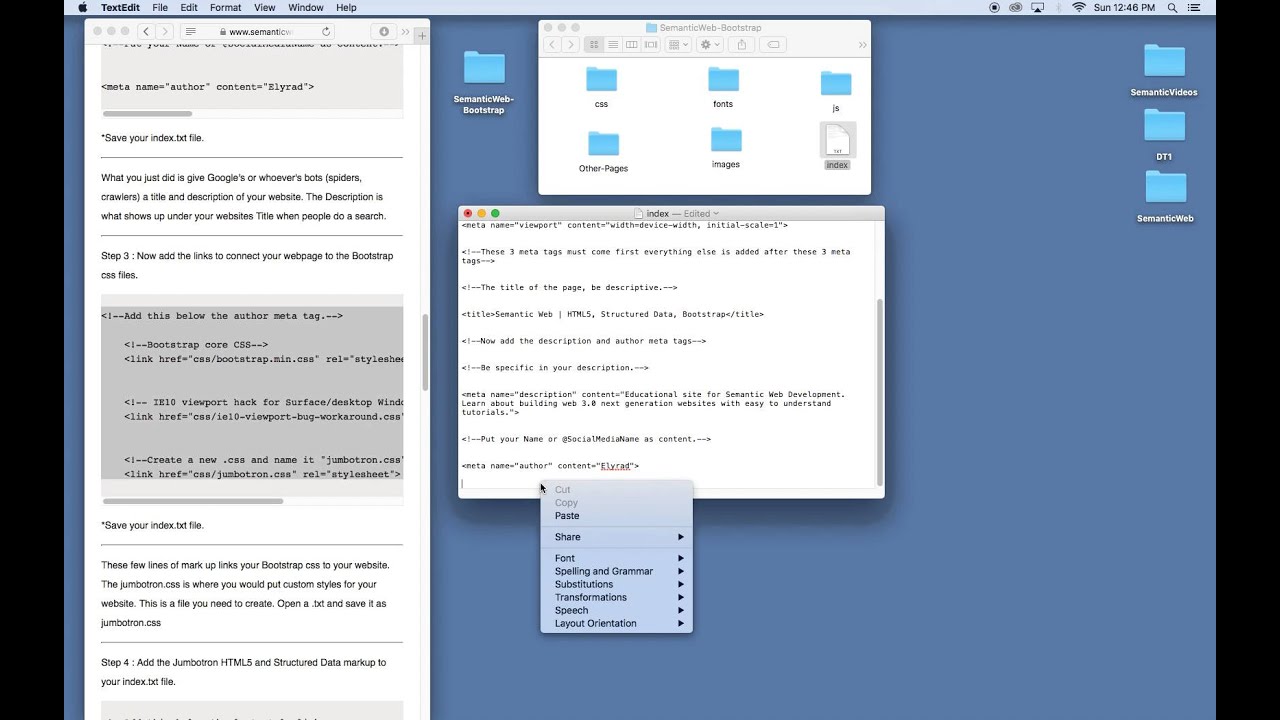Open Finder Action gear menu
This screenshot has height=720, width=1280.
(x=710, y=44)
